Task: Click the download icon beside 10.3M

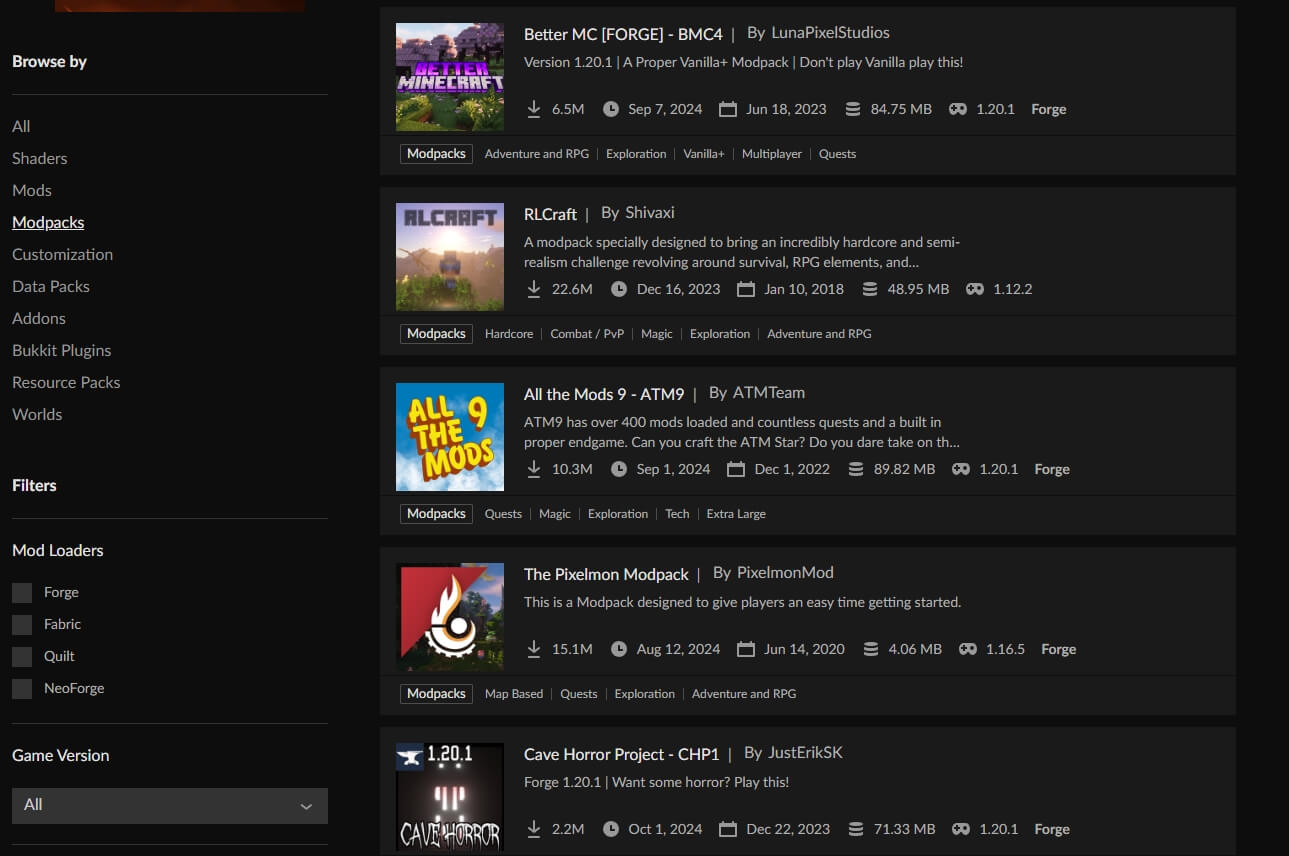Action: click(x=534, y=469)
